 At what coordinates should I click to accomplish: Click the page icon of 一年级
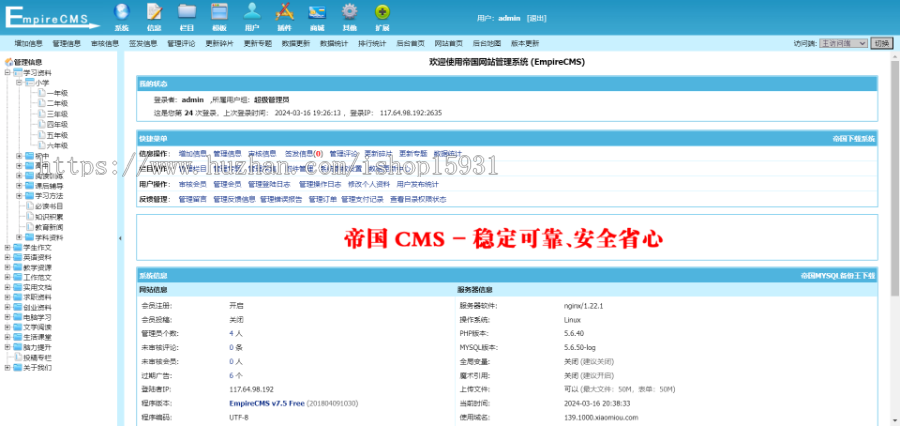[x=41, y=92]
